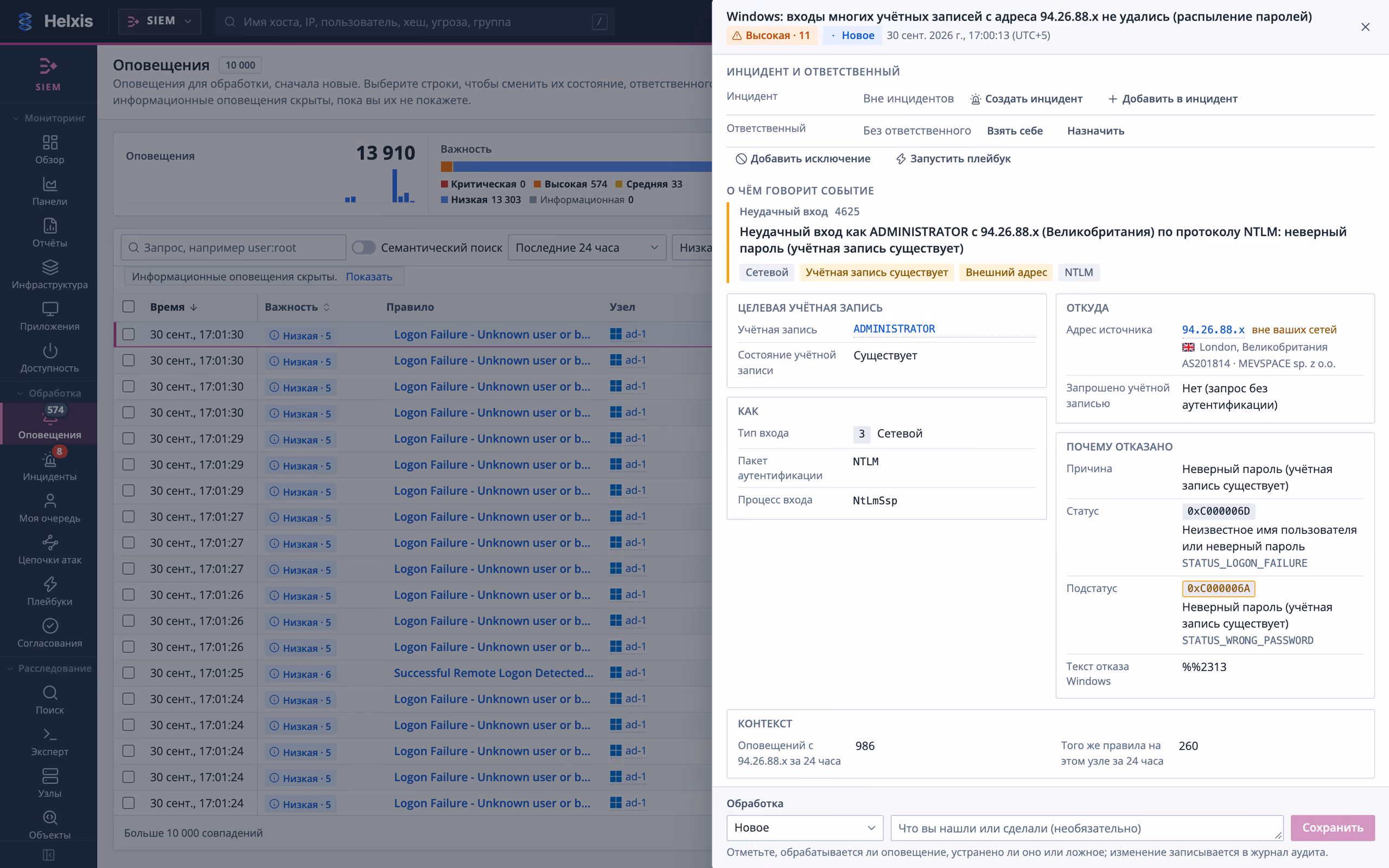Click the Запрос alerts search field

233,247
